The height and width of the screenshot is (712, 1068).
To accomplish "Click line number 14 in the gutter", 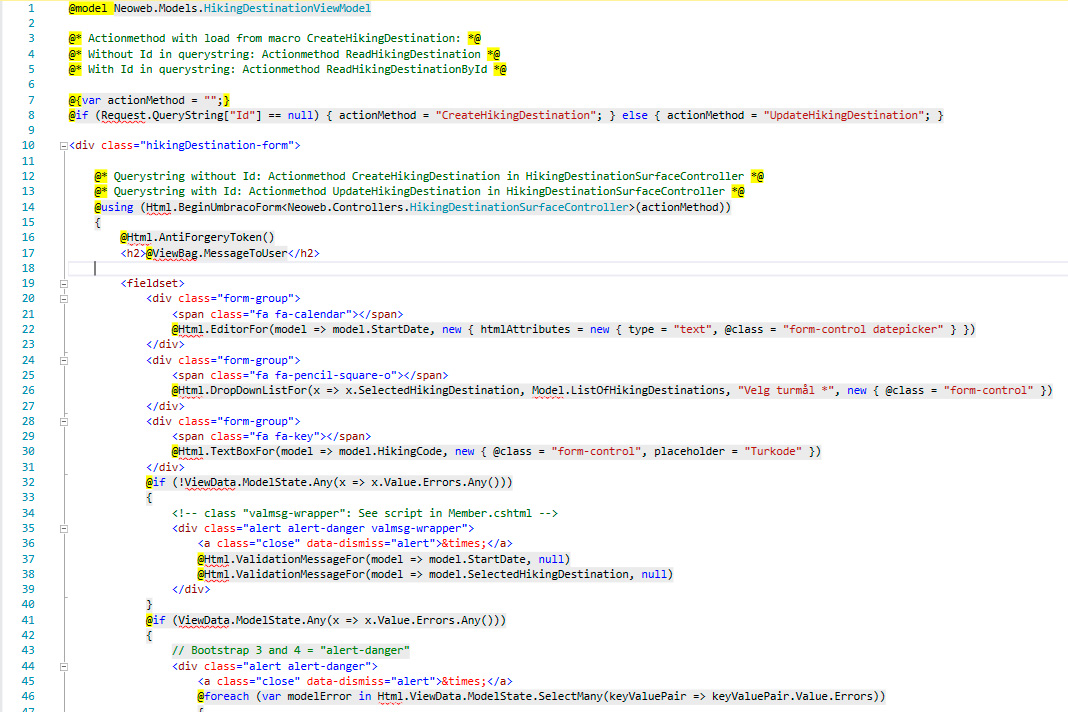I will click(28, 207).
